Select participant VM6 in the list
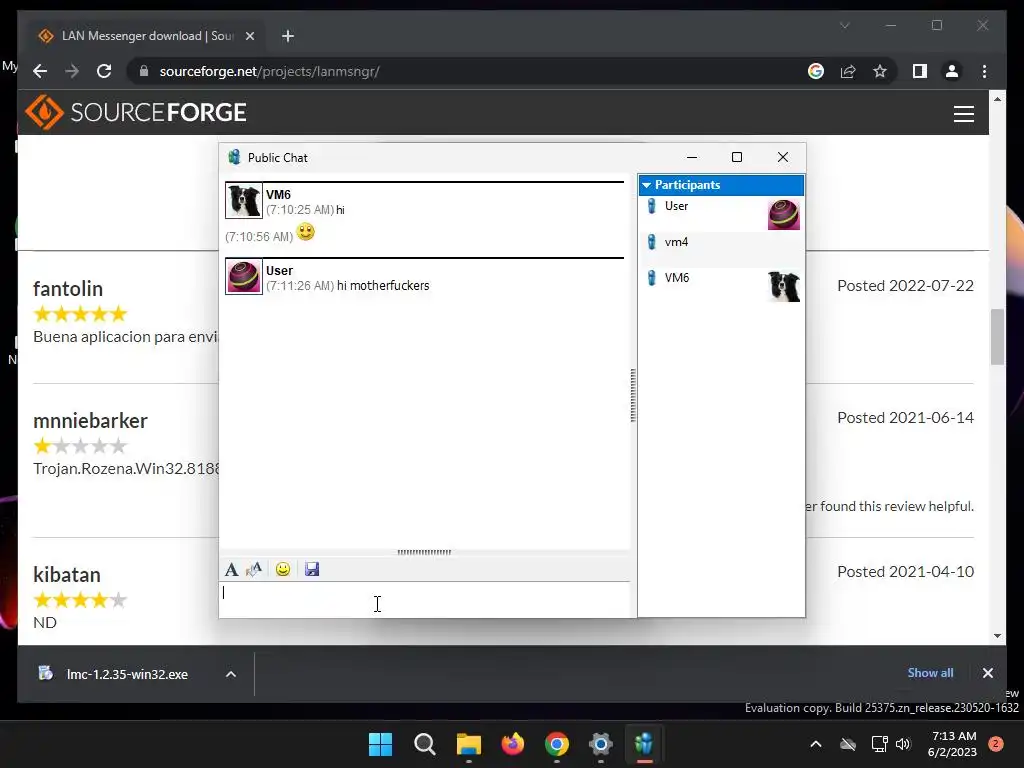This screenshot has height=768, width=1024. pos(721,285)
